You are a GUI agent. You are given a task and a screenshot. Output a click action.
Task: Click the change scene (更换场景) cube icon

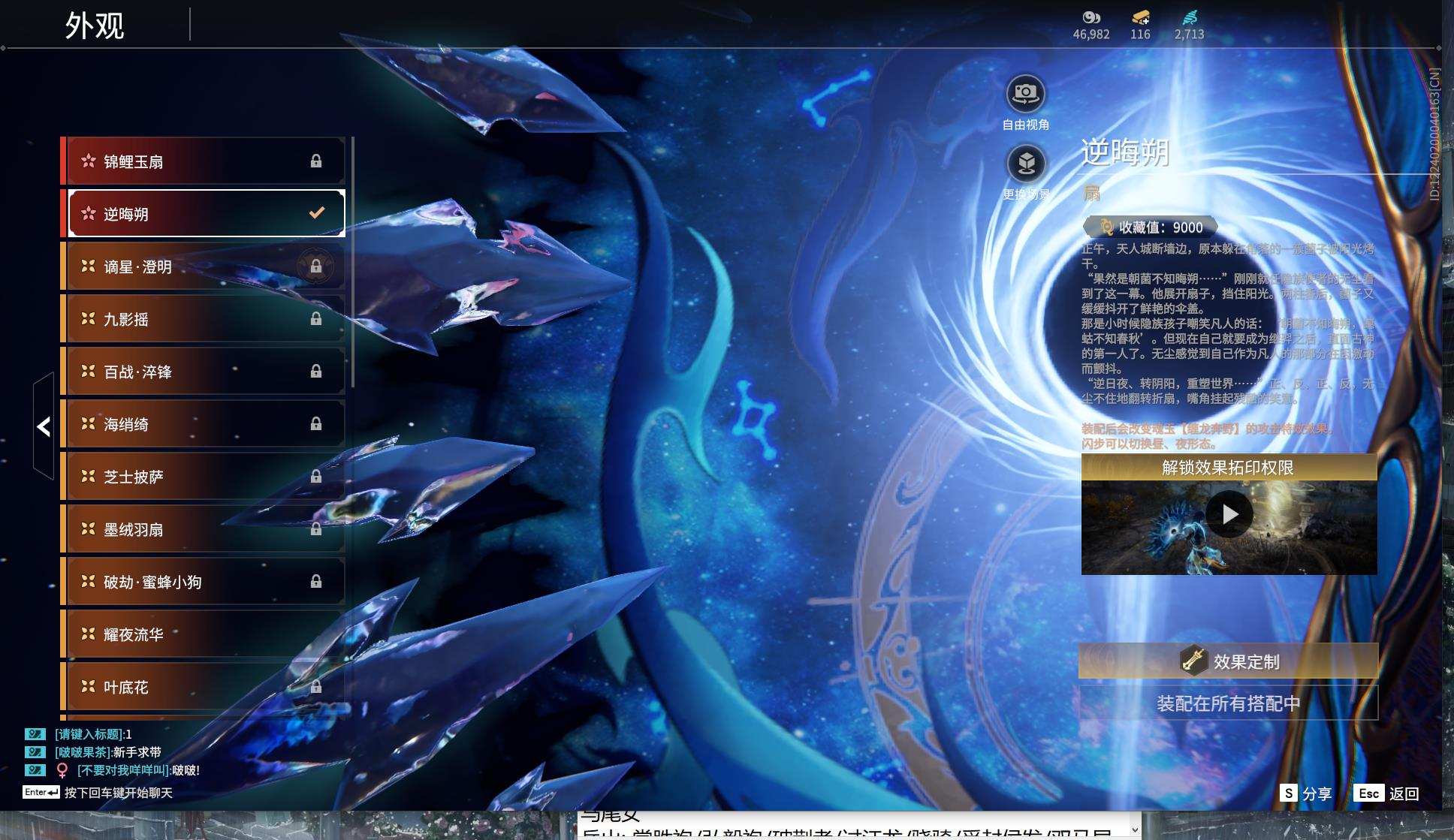1026,163
